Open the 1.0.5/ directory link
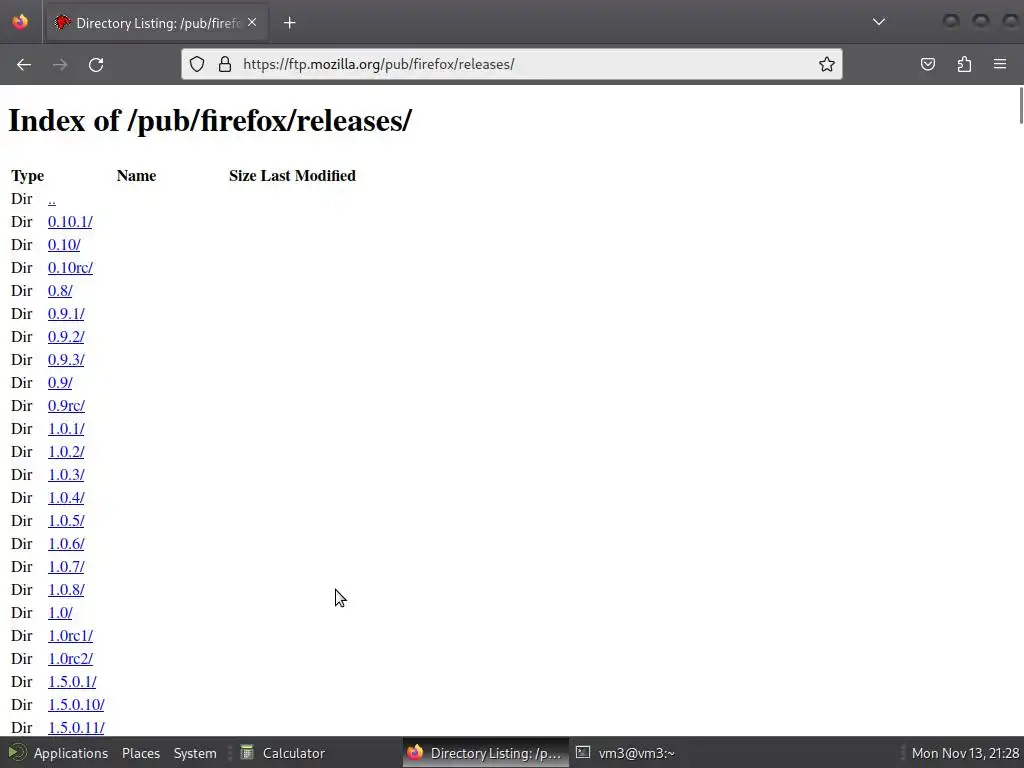Screen dimensions: 1024x768 (66, 520)
